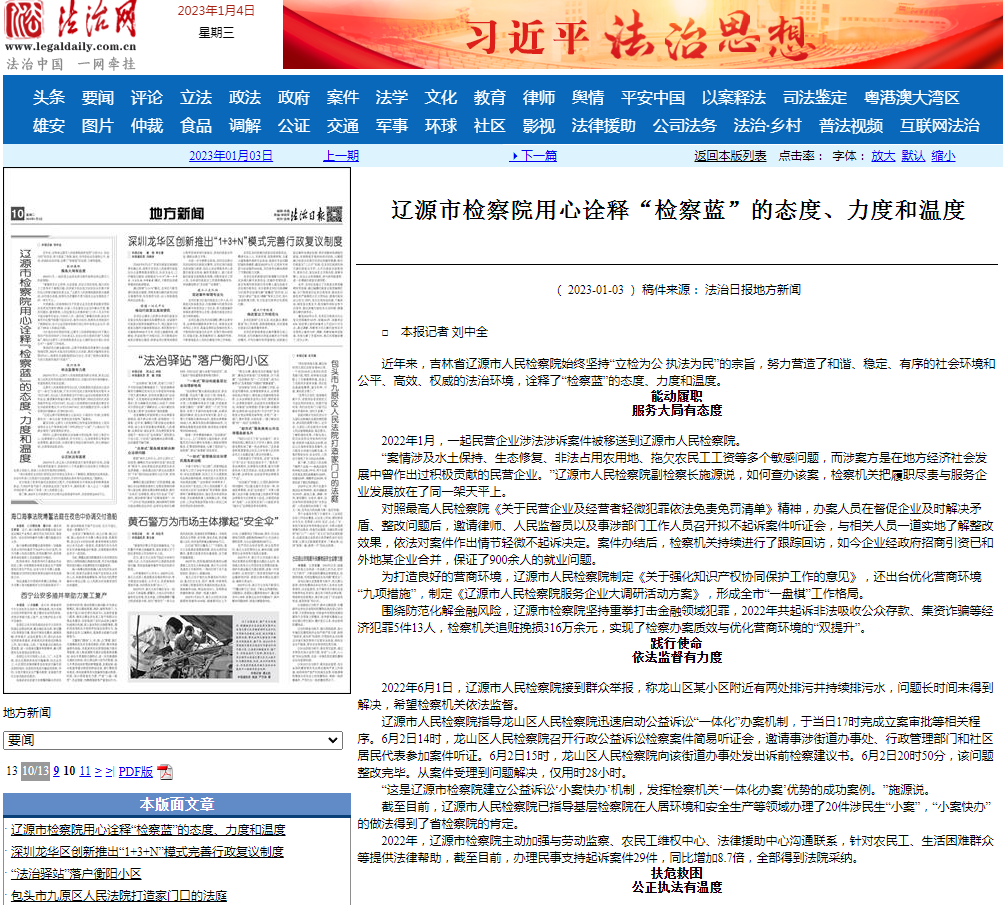Jump to last page arrow in pagination
Screen dimensions: 1004x905
point(110,771)
